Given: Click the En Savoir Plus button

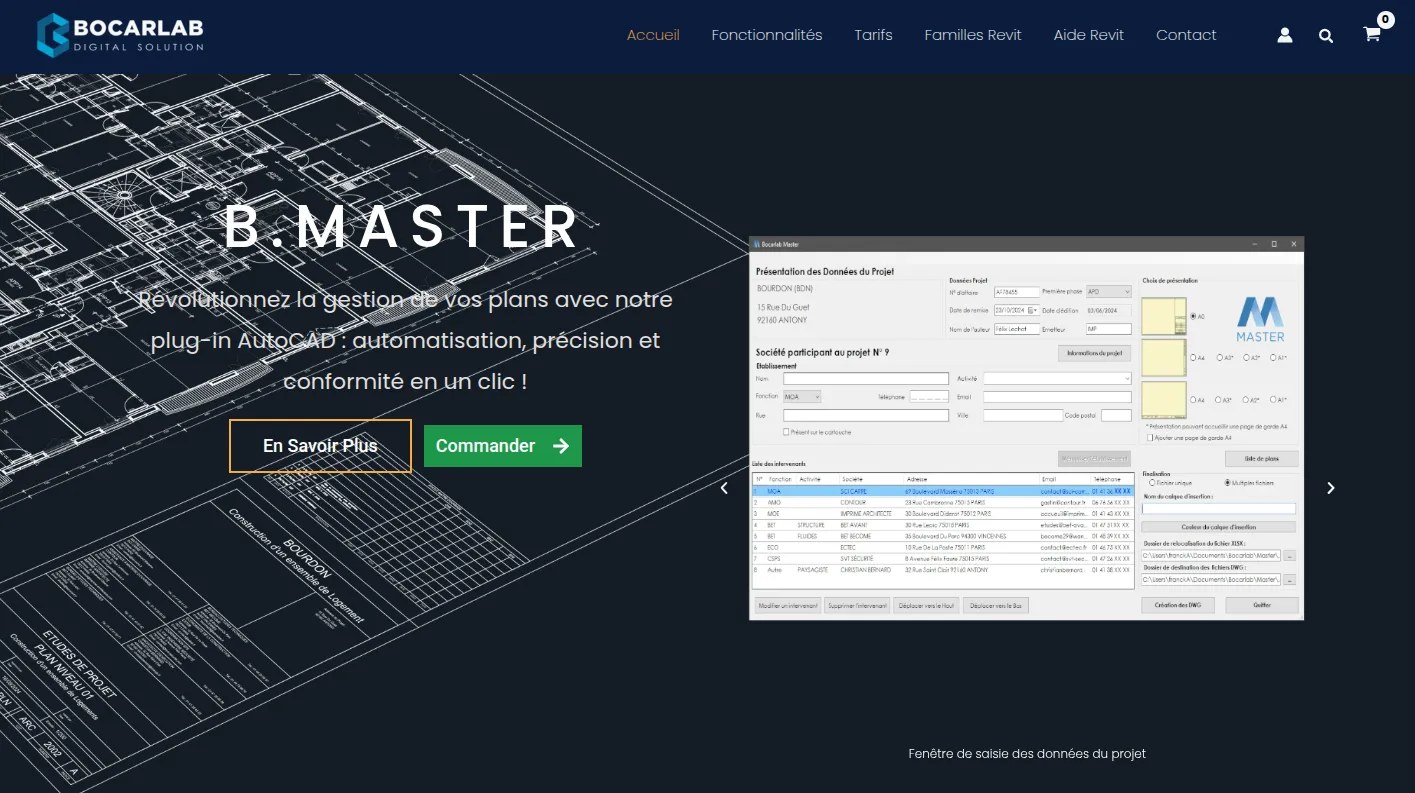Looking at the screenshot, I should 320,446.
